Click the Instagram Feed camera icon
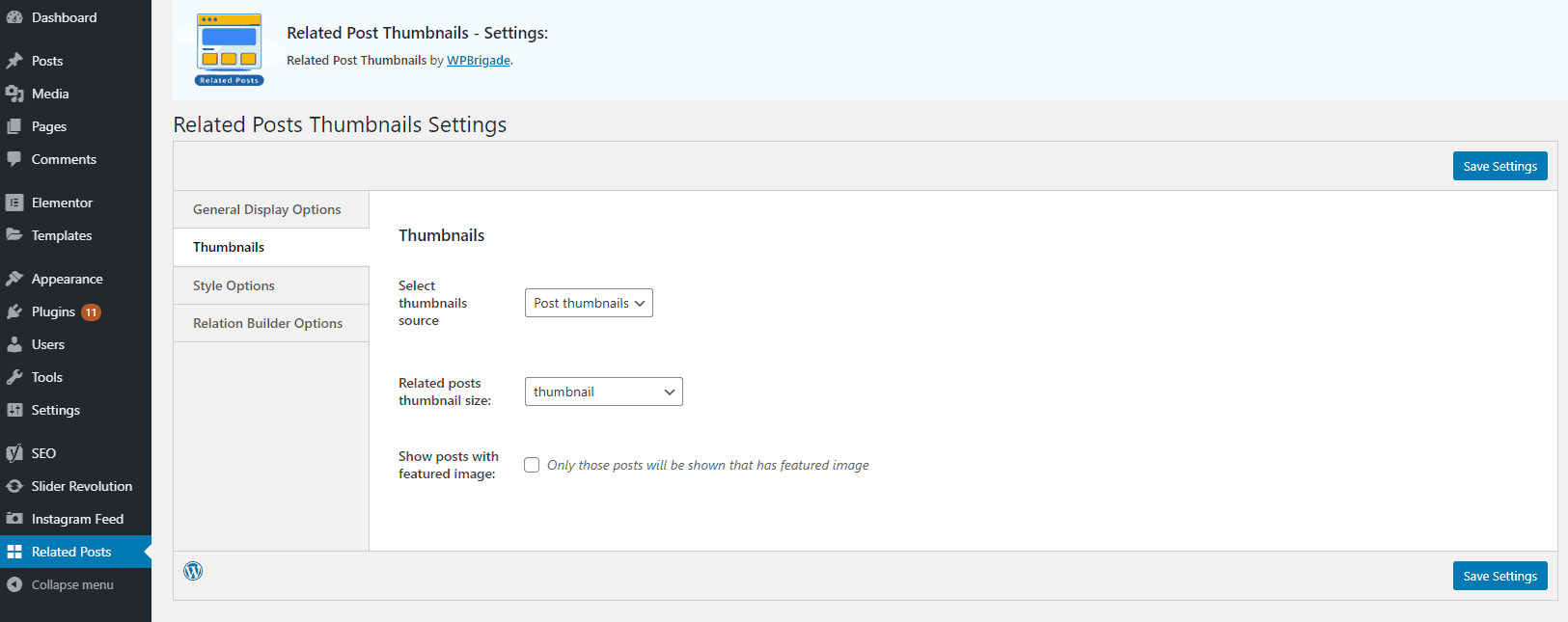This screenshot has height=622, width=1568. (x=14, y=519)
